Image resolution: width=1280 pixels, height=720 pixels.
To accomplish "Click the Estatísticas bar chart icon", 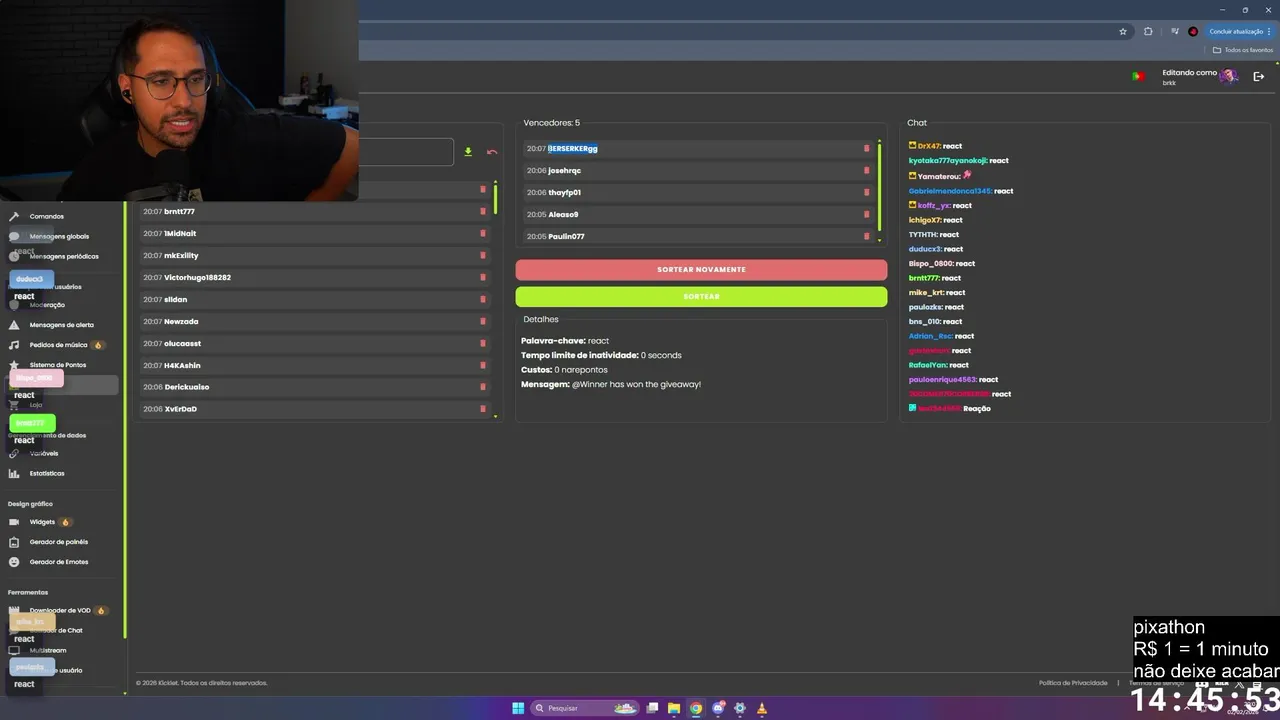I will (x=14, y=473).
